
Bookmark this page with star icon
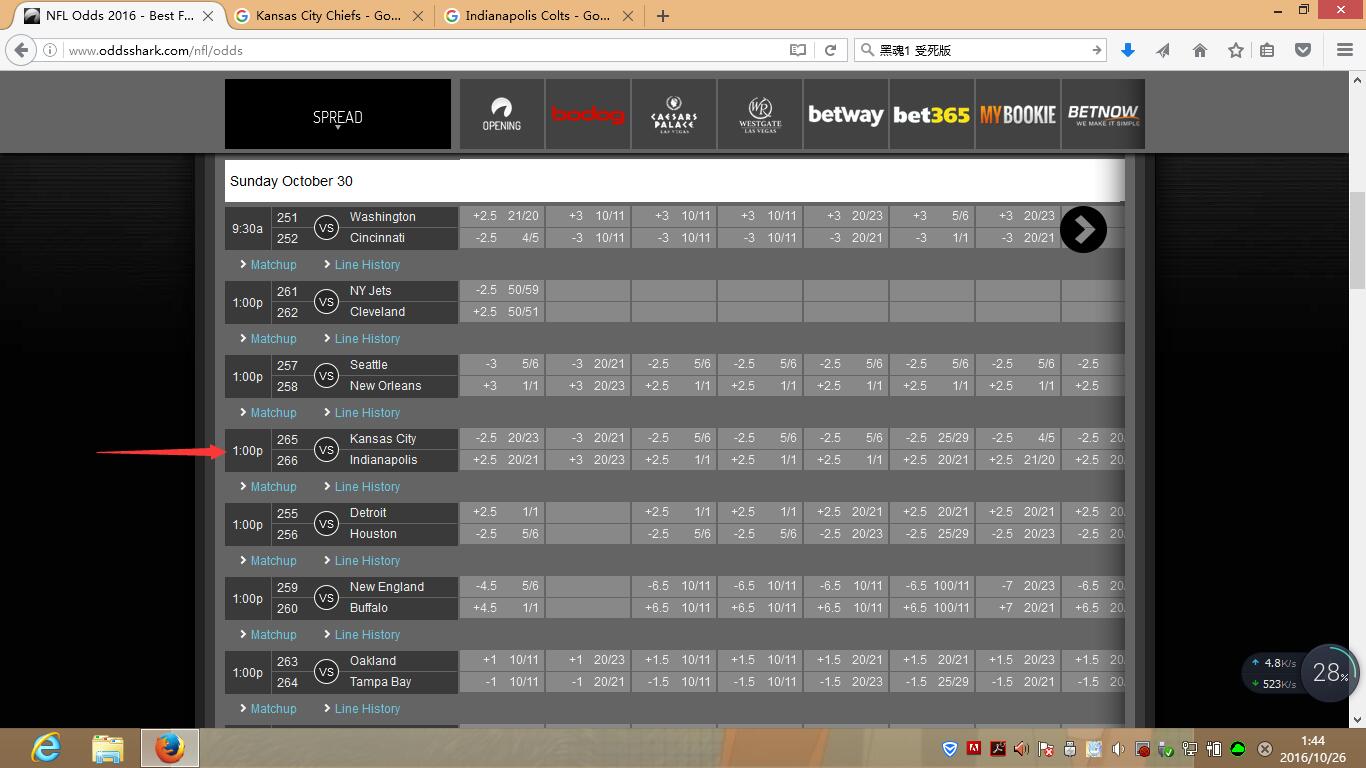pos(1236,50)
